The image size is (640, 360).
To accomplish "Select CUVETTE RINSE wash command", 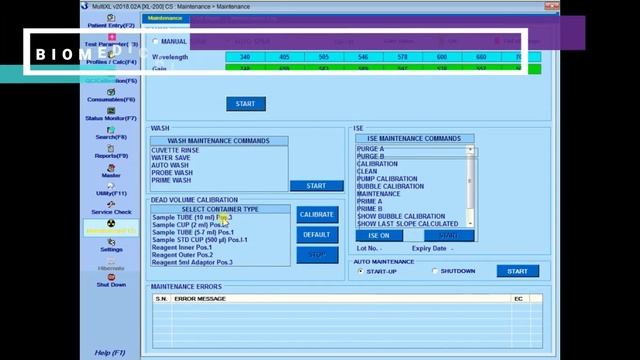I will (176, 150).
